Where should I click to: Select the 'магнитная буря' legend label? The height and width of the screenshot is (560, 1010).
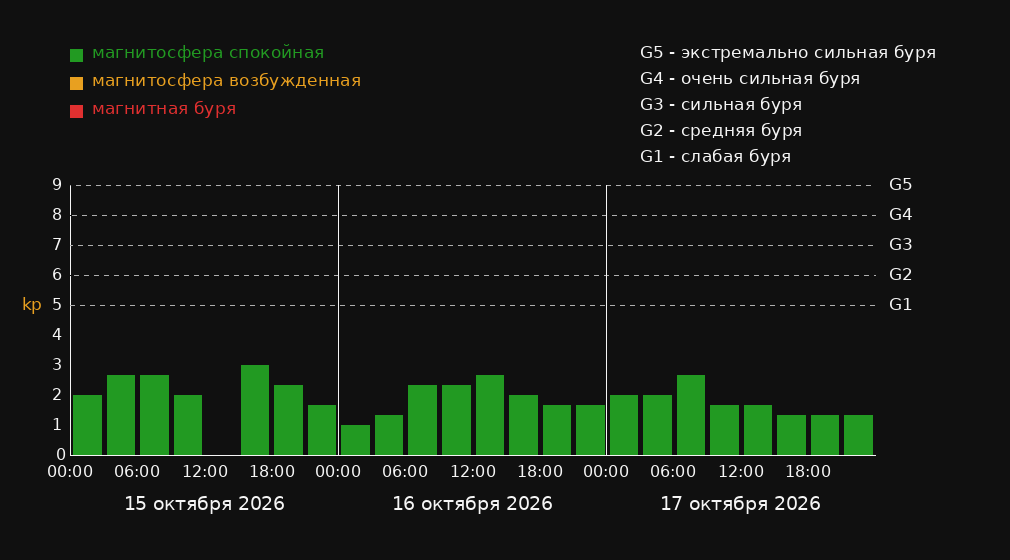point(164,109)
